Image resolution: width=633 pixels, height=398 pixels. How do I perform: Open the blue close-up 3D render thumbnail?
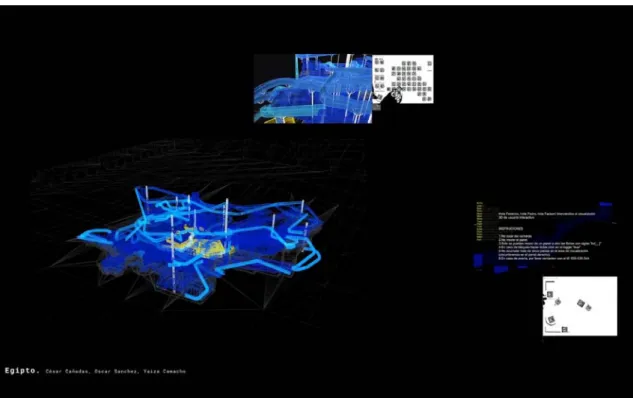click(x=313, y=88)
